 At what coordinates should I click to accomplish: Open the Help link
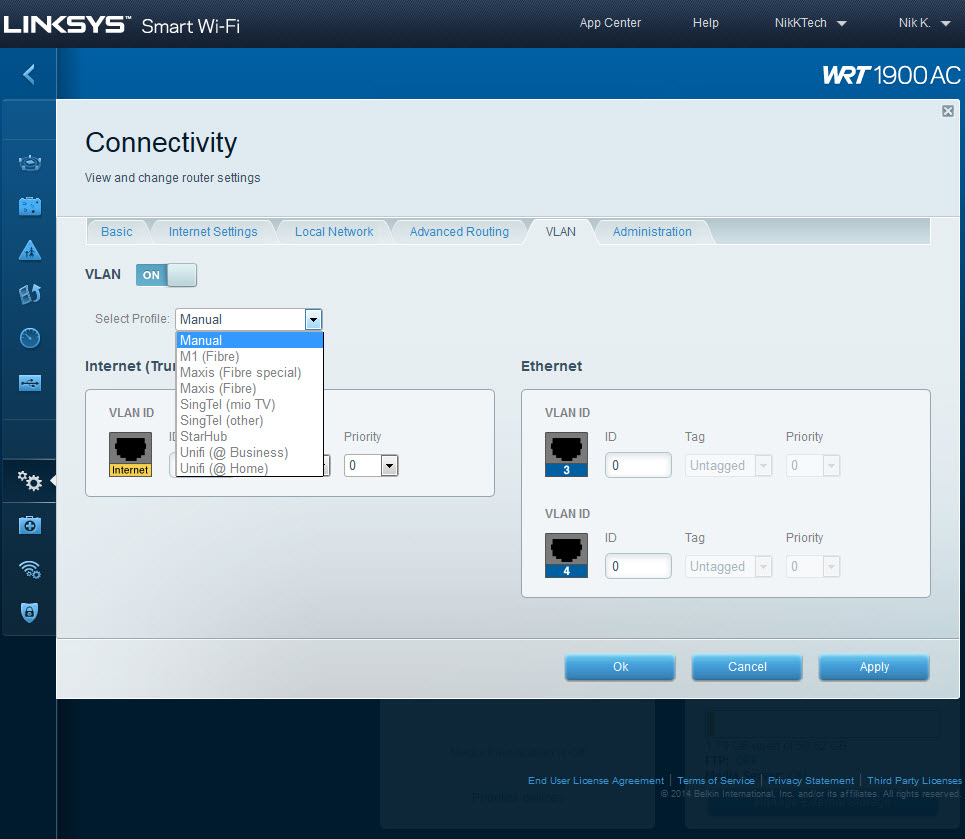[x=705, y=23]
